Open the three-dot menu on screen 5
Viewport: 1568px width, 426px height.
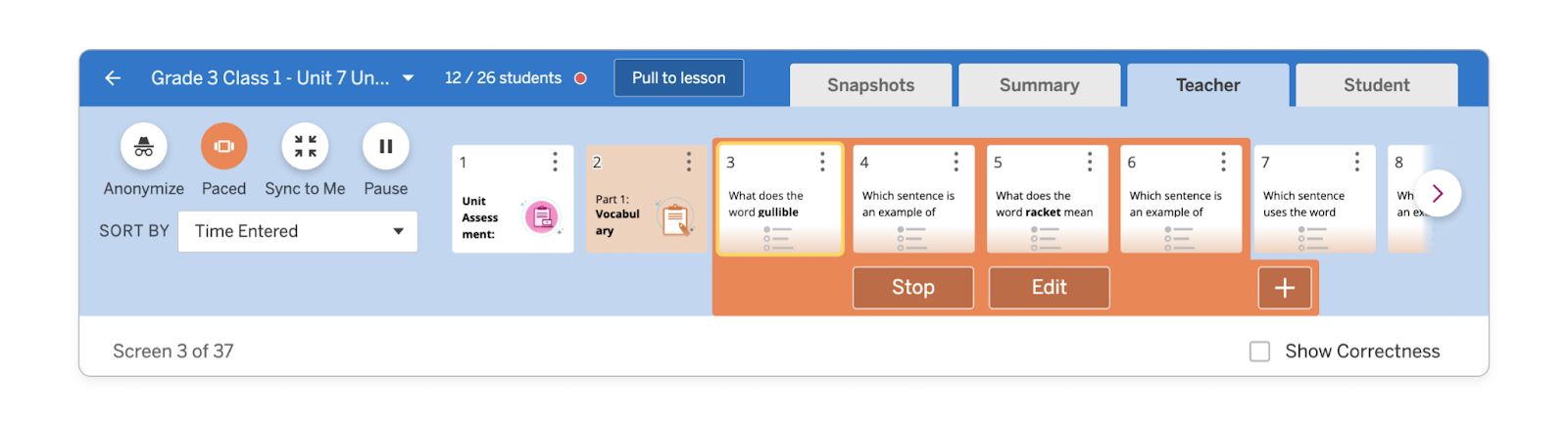(x=1090, y=162)
